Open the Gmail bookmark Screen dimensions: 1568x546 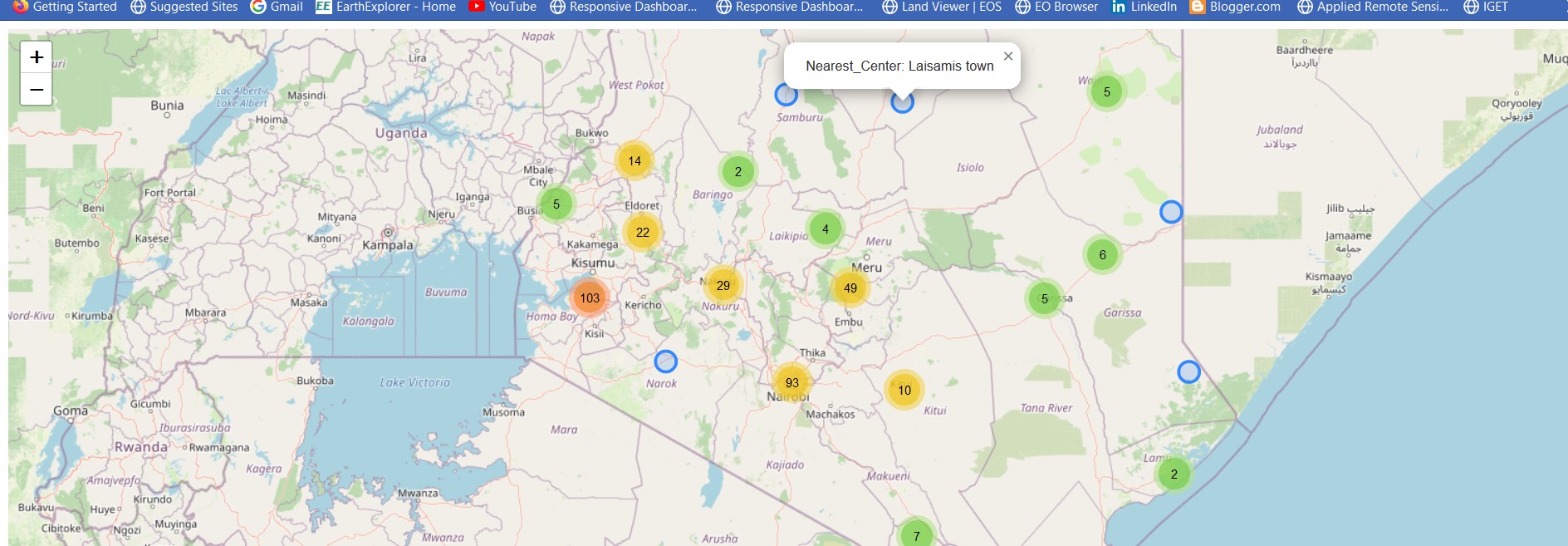[x=277, y=7]
